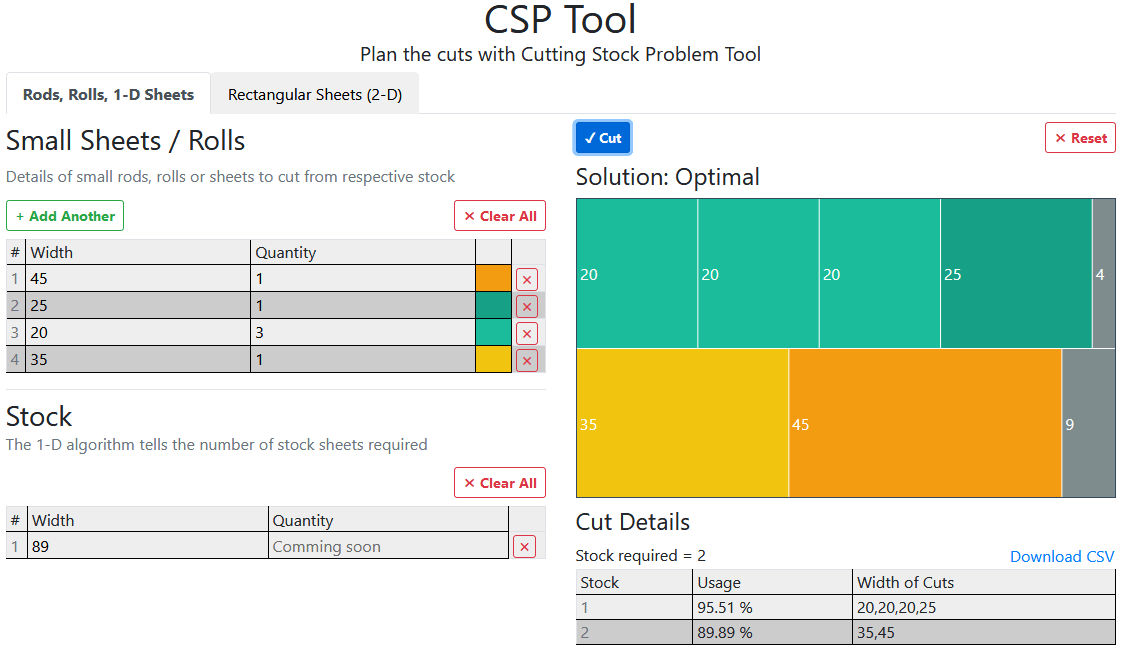This screenshot has height=652, width=1125.
Task: Delete the 25-width sheet row
Action: tap(526, 306)
